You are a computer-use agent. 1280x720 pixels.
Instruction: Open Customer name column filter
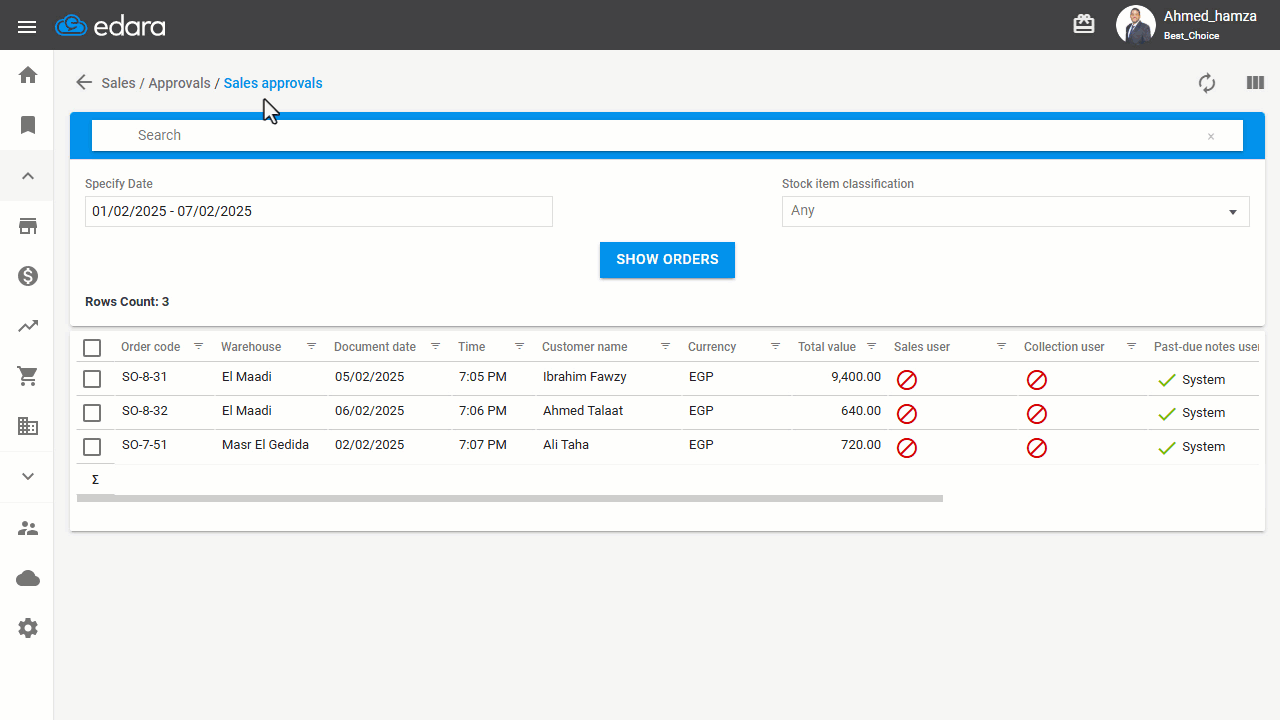[665, 346]
